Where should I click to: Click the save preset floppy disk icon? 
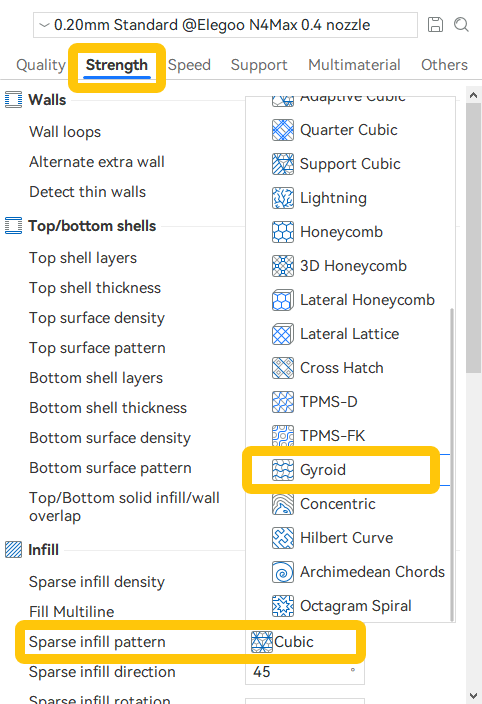tap(435, 25)
